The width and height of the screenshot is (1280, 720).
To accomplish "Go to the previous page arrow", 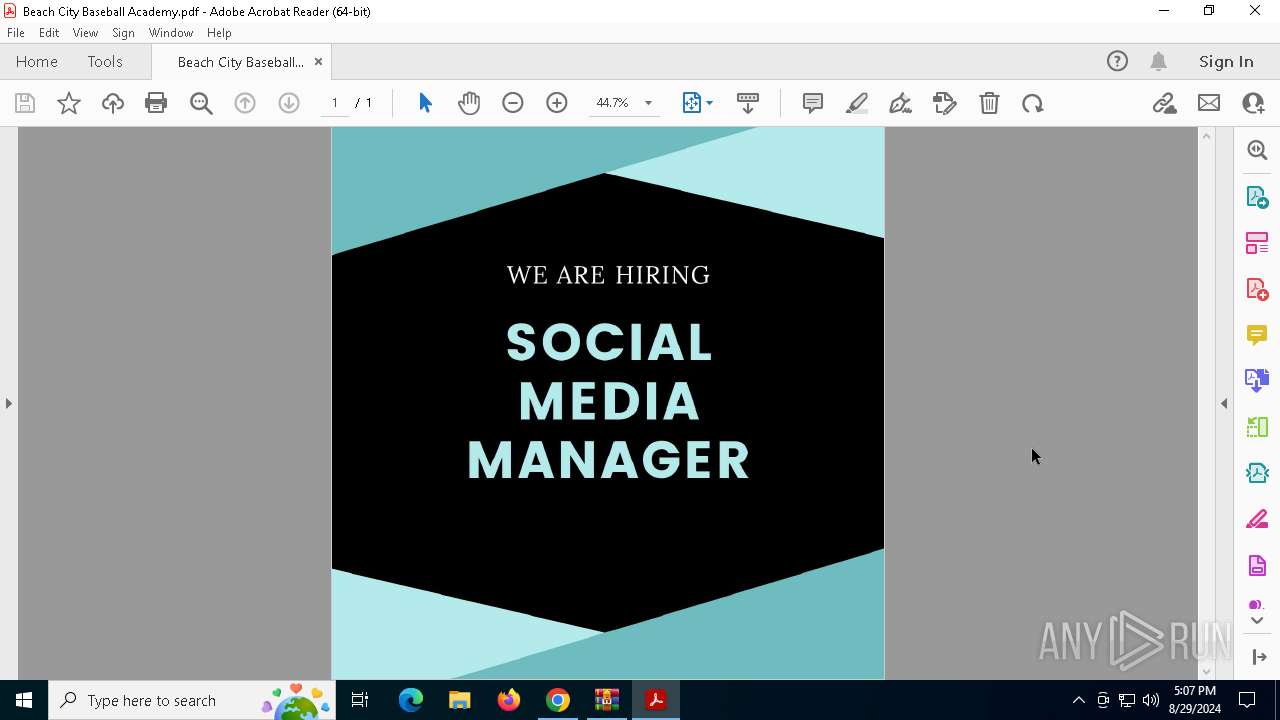I will click(245, 103).
